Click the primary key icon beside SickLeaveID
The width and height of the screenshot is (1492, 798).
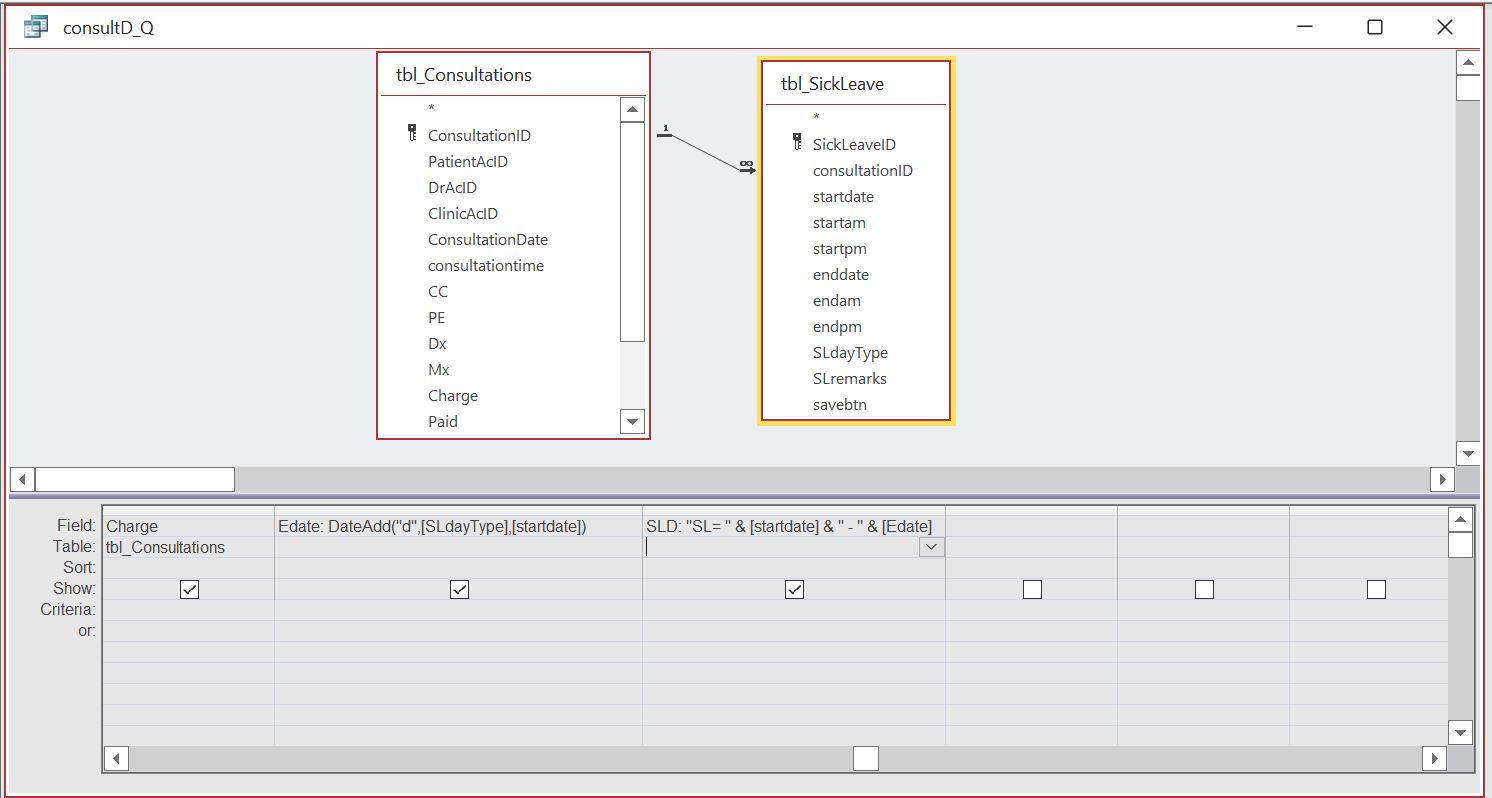[x=797, y=141]
